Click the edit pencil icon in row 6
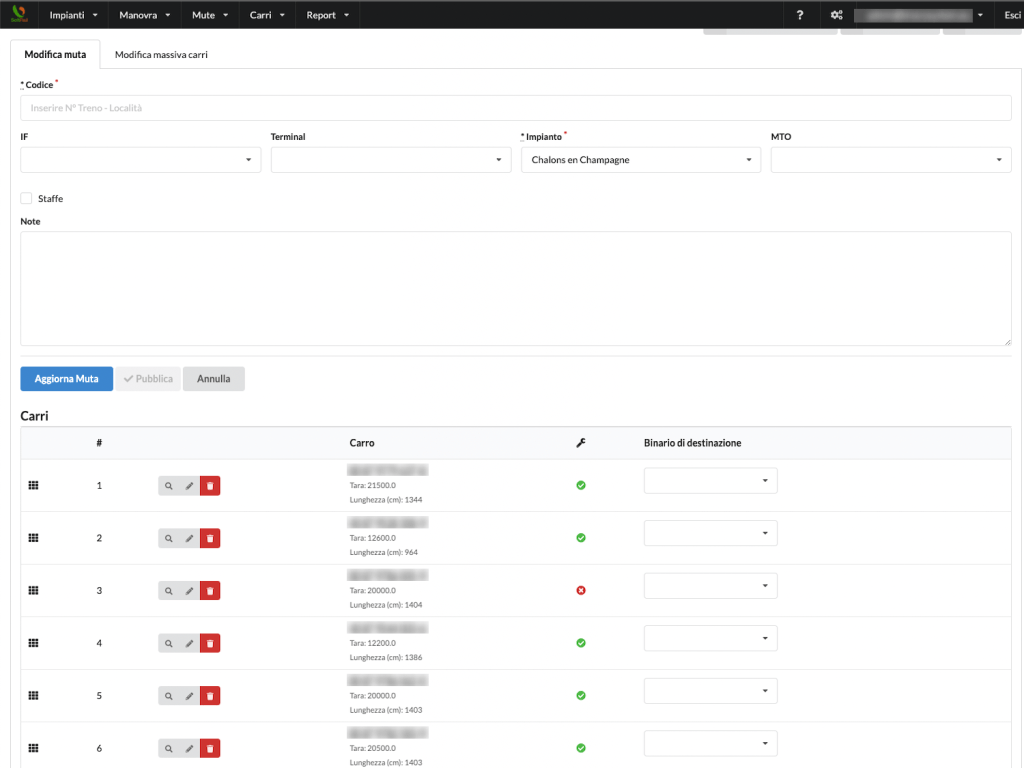Screen dimensions: 1024x768 coord(189,748)
